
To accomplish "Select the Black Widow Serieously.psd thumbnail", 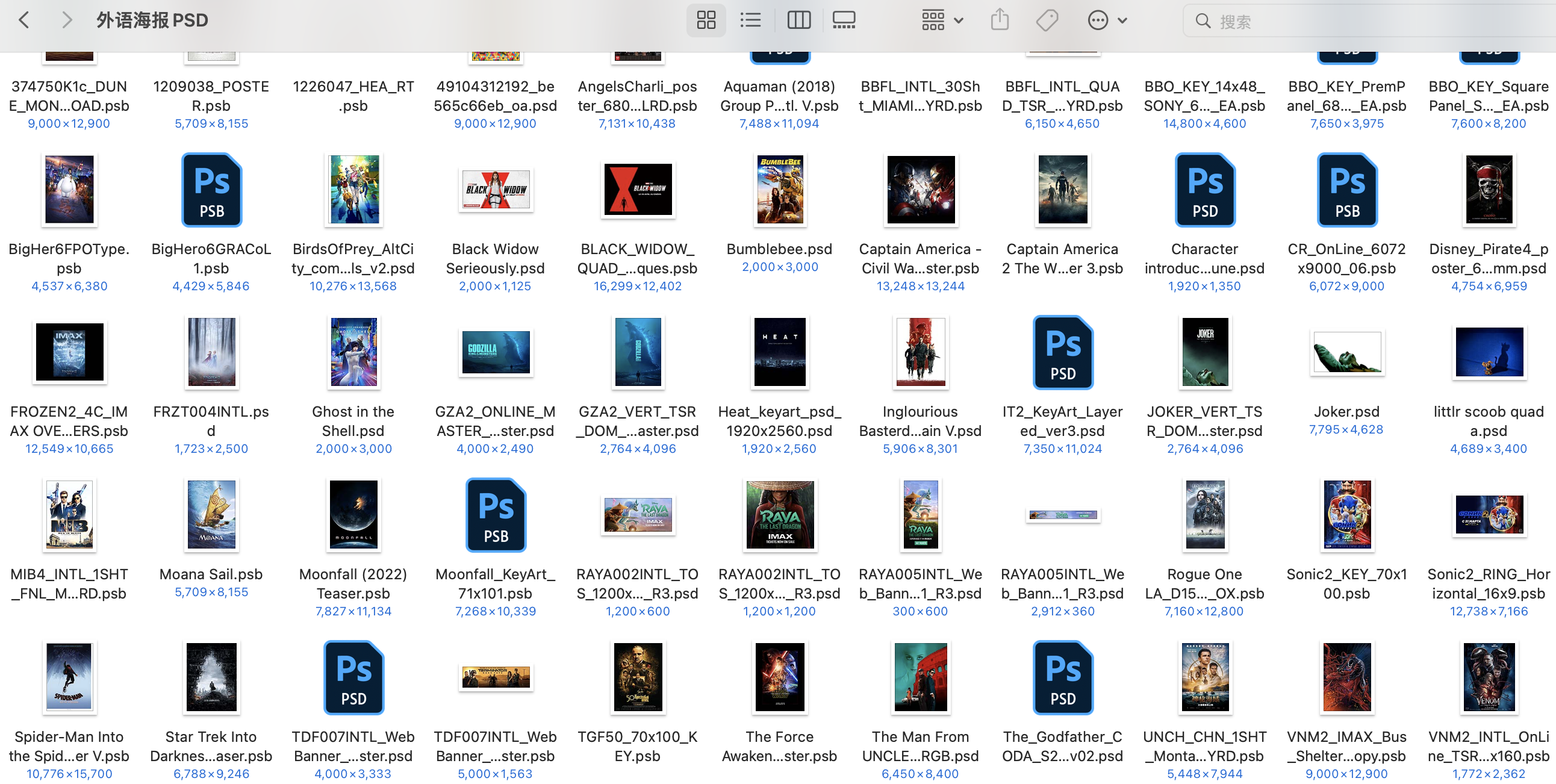I will pyautogui.click(x=496, y=190).
